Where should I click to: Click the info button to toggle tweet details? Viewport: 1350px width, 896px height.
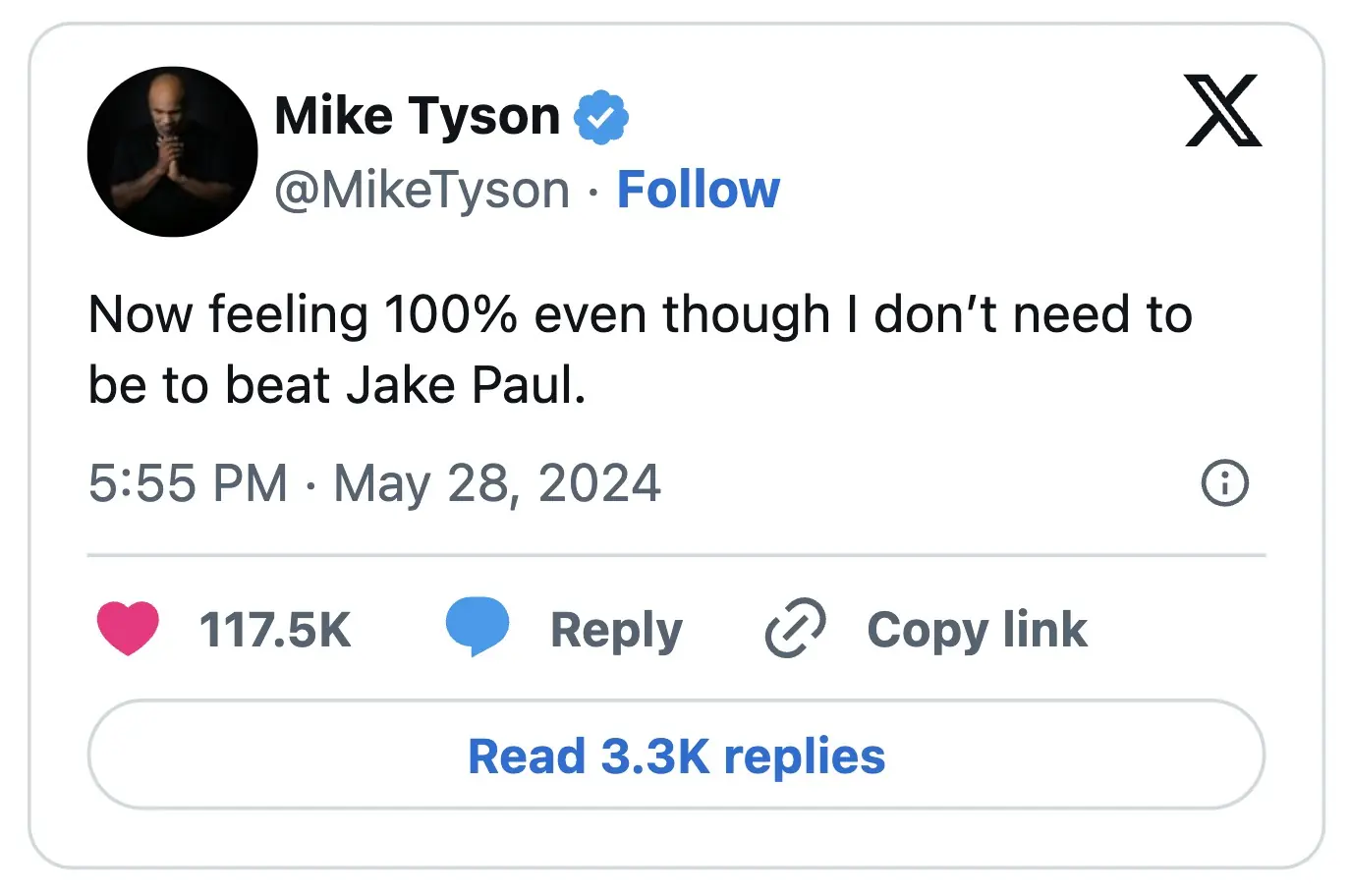click(x=1225, y=483)
